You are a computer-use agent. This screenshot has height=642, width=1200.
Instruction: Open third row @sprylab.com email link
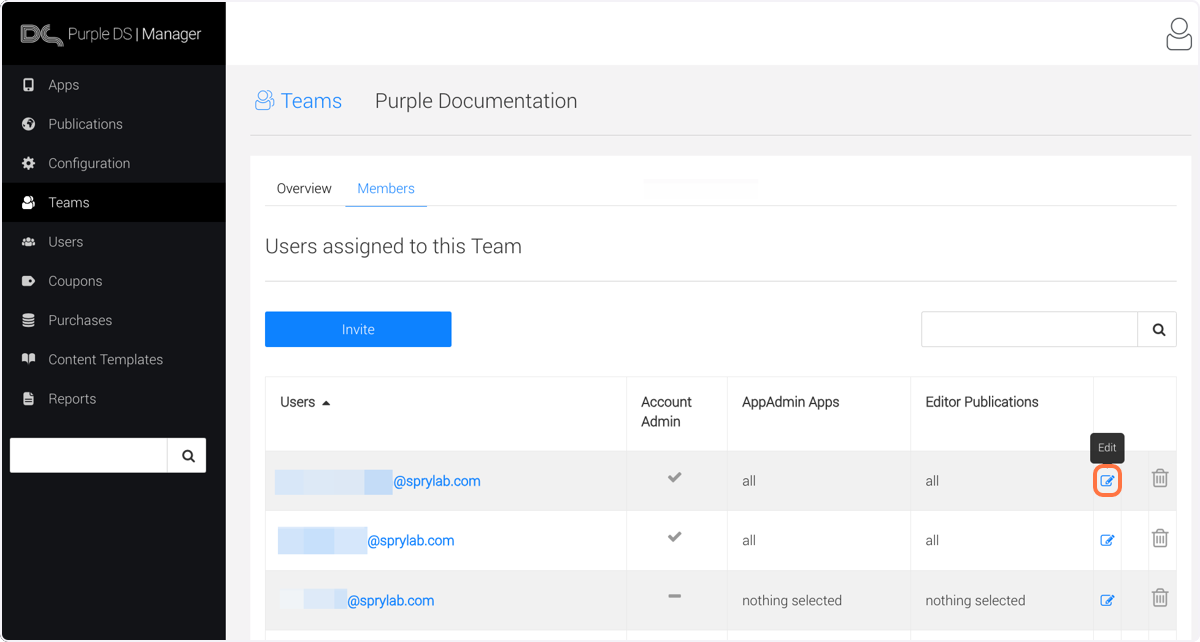coord(391,600)
